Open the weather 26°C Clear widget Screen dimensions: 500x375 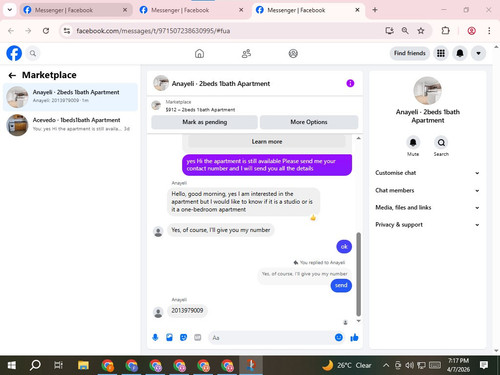coord(347,365)
